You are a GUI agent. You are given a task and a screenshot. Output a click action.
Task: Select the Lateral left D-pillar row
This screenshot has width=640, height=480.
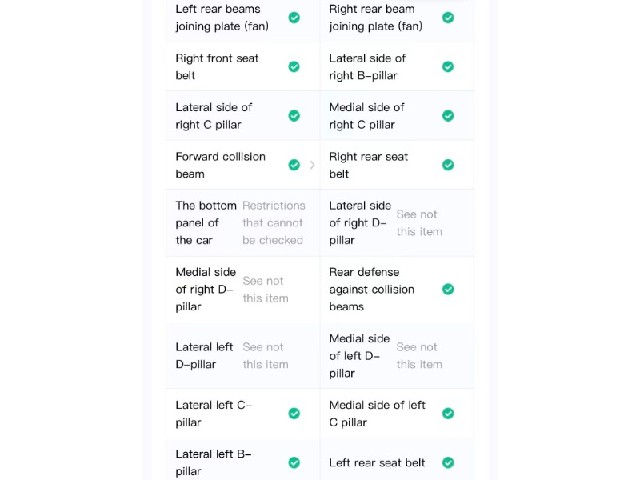(x=243, y=356)
